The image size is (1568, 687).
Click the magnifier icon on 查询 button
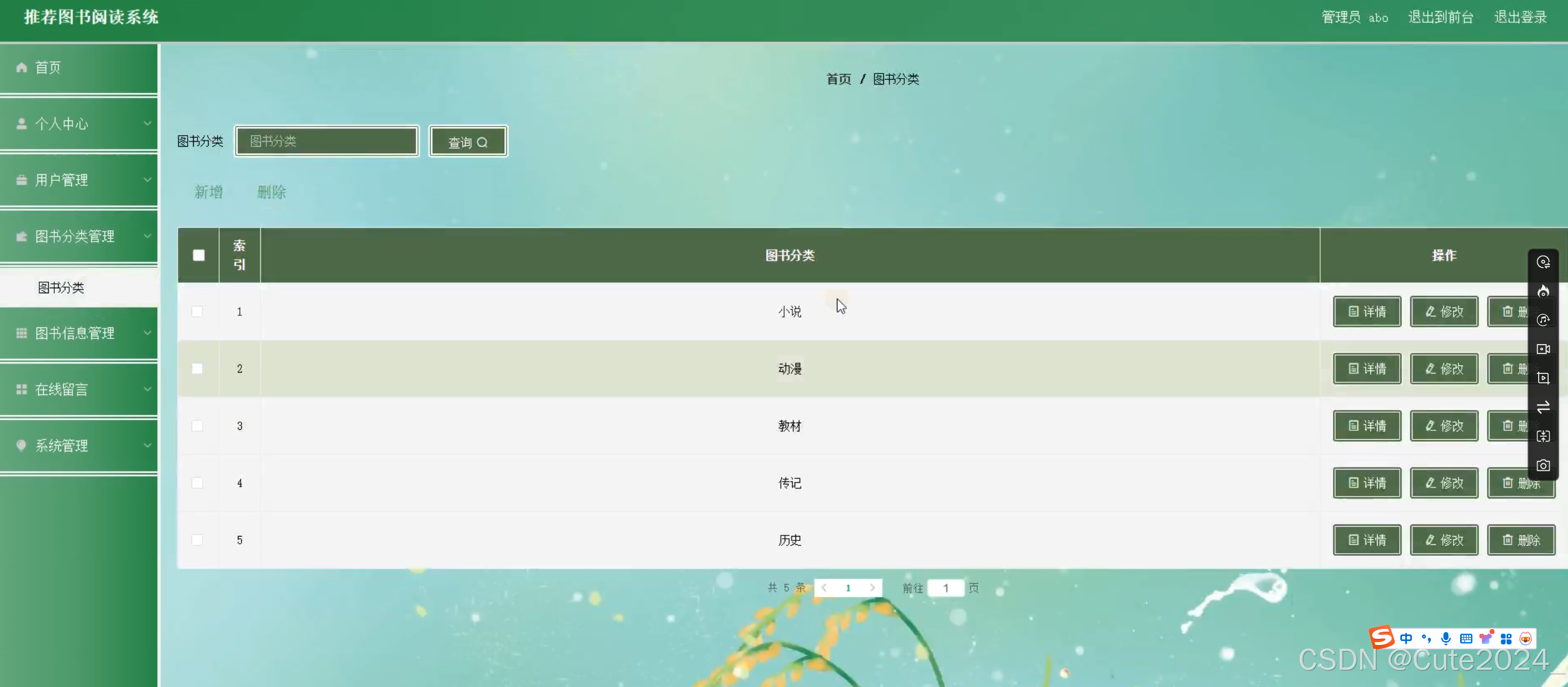[x=482, y=142]
